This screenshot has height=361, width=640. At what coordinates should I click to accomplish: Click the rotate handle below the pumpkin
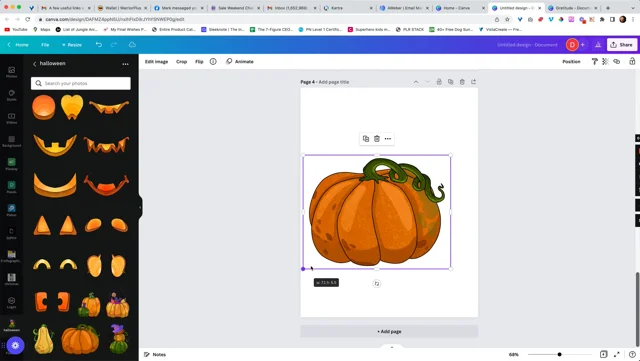coord(377,283)
